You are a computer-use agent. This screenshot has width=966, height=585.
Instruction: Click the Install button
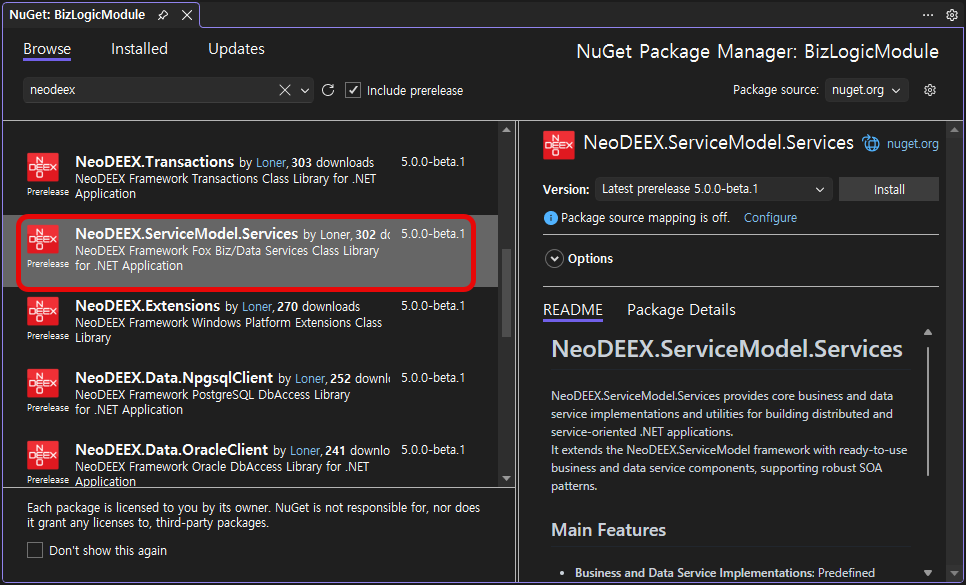888,189
